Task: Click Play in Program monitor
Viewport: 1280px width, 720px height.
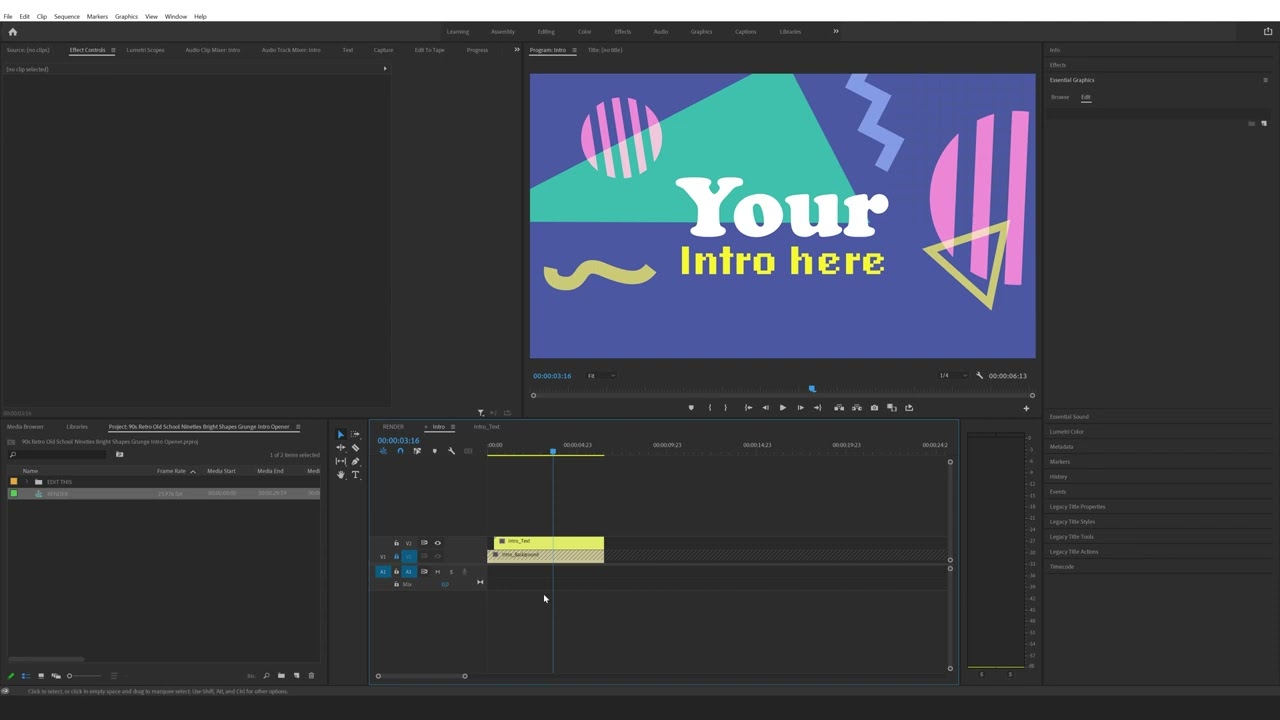Action: tap(782, 408)
